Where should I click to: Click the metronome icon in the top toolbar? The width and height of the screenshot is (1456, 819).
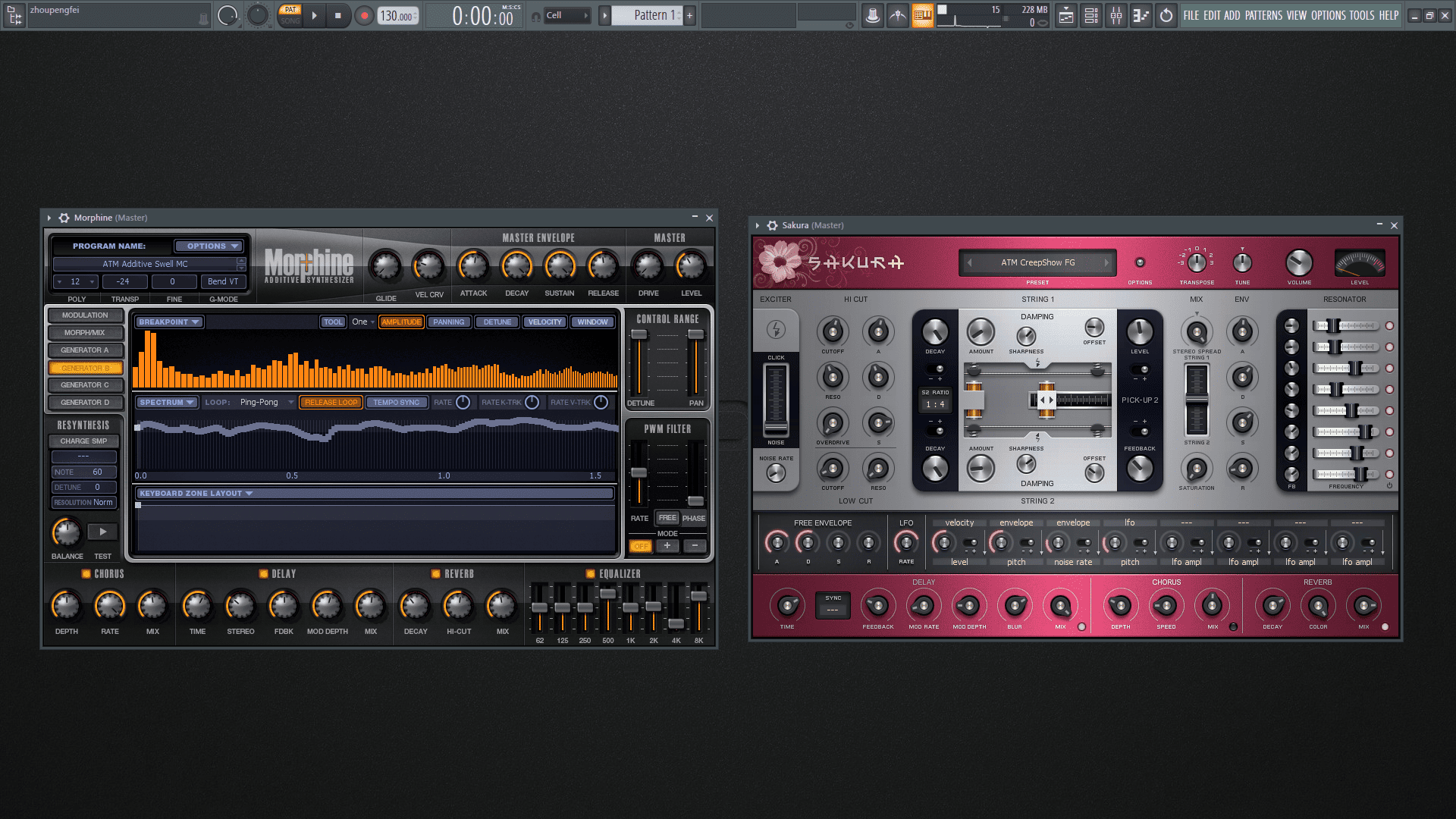pos(873,15)
